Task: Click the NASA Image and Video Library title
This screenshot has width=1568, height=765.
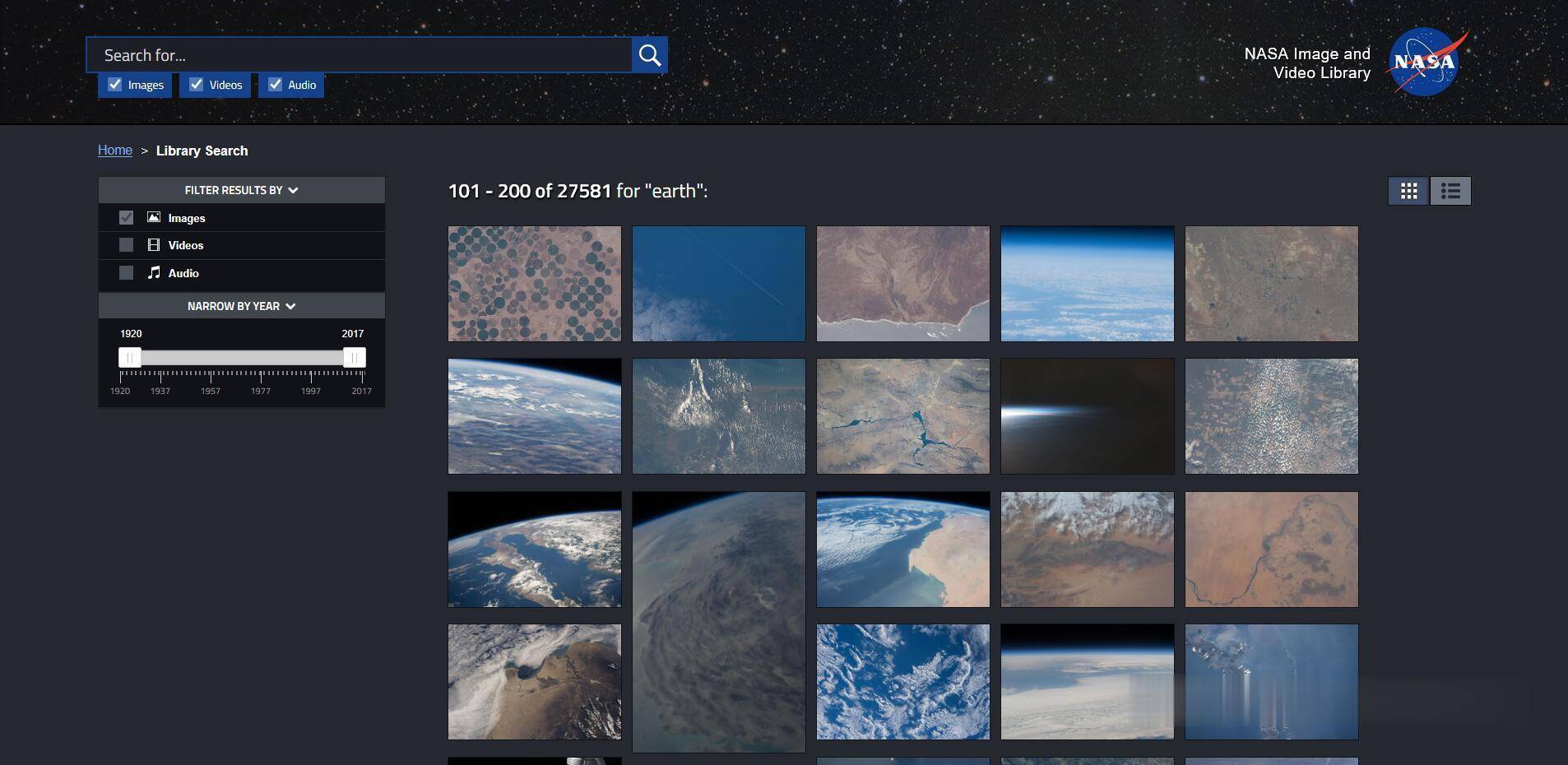Action: (1306, 63)
